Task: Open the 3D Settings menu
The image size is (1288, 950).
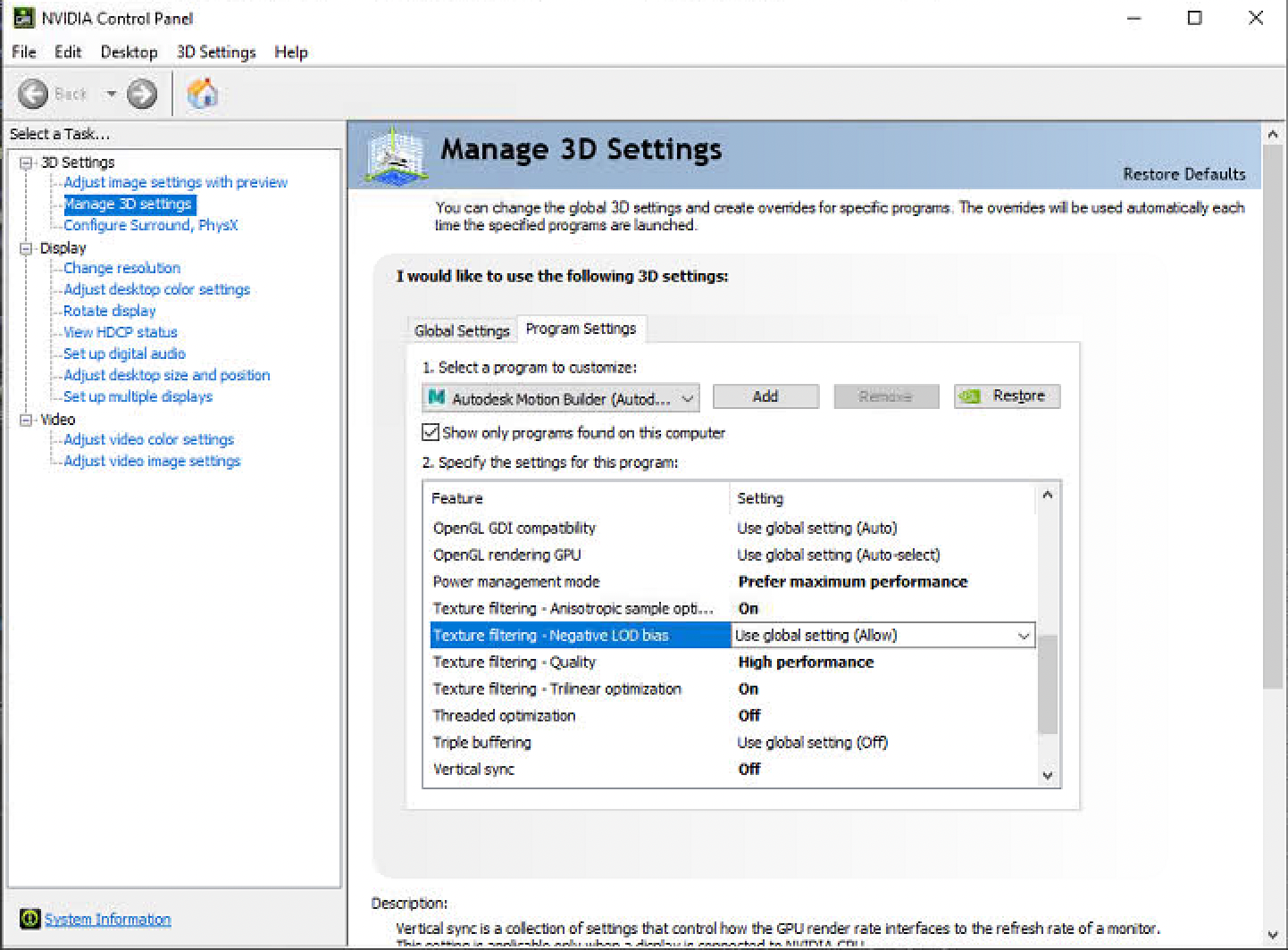Action: (215, 52)
